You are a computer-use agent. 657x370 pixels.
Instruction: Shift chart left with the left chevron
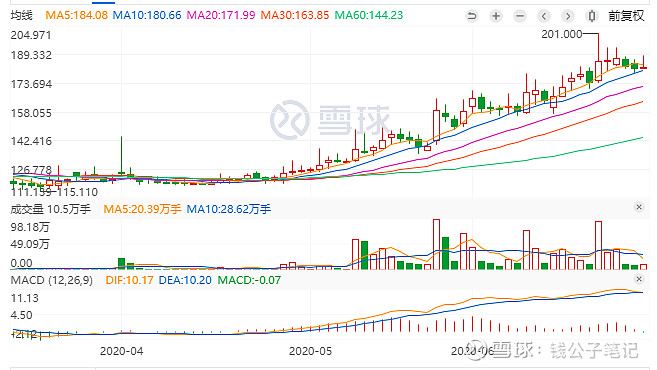coord(544,16)
